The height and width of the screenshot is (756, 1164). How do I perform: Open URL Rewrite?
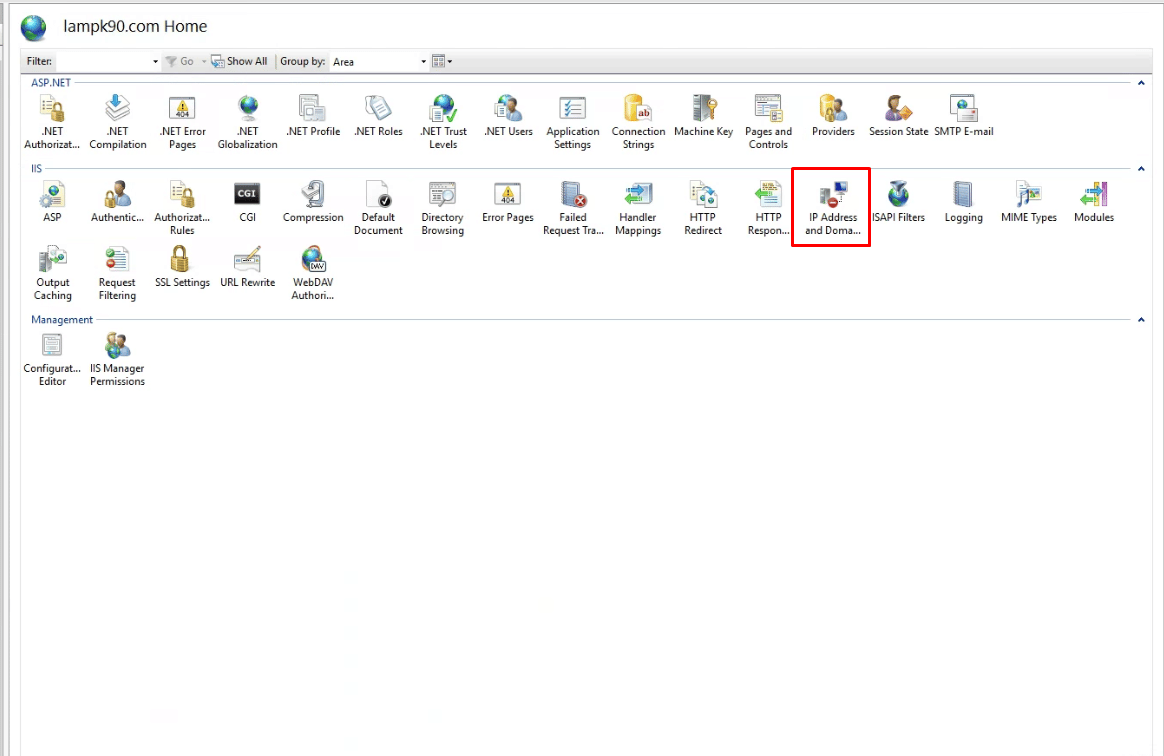click(247, 265)
